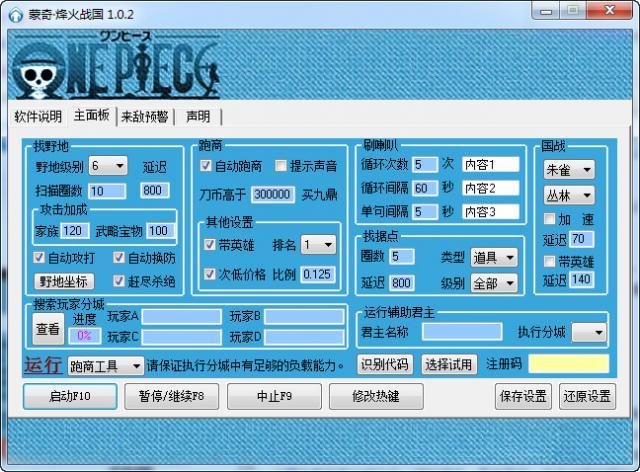The image size is (640, 472).
Task: Open the 跑商工具 run mode dropdown
Action: pyautogui.click(x=105, y=366)
